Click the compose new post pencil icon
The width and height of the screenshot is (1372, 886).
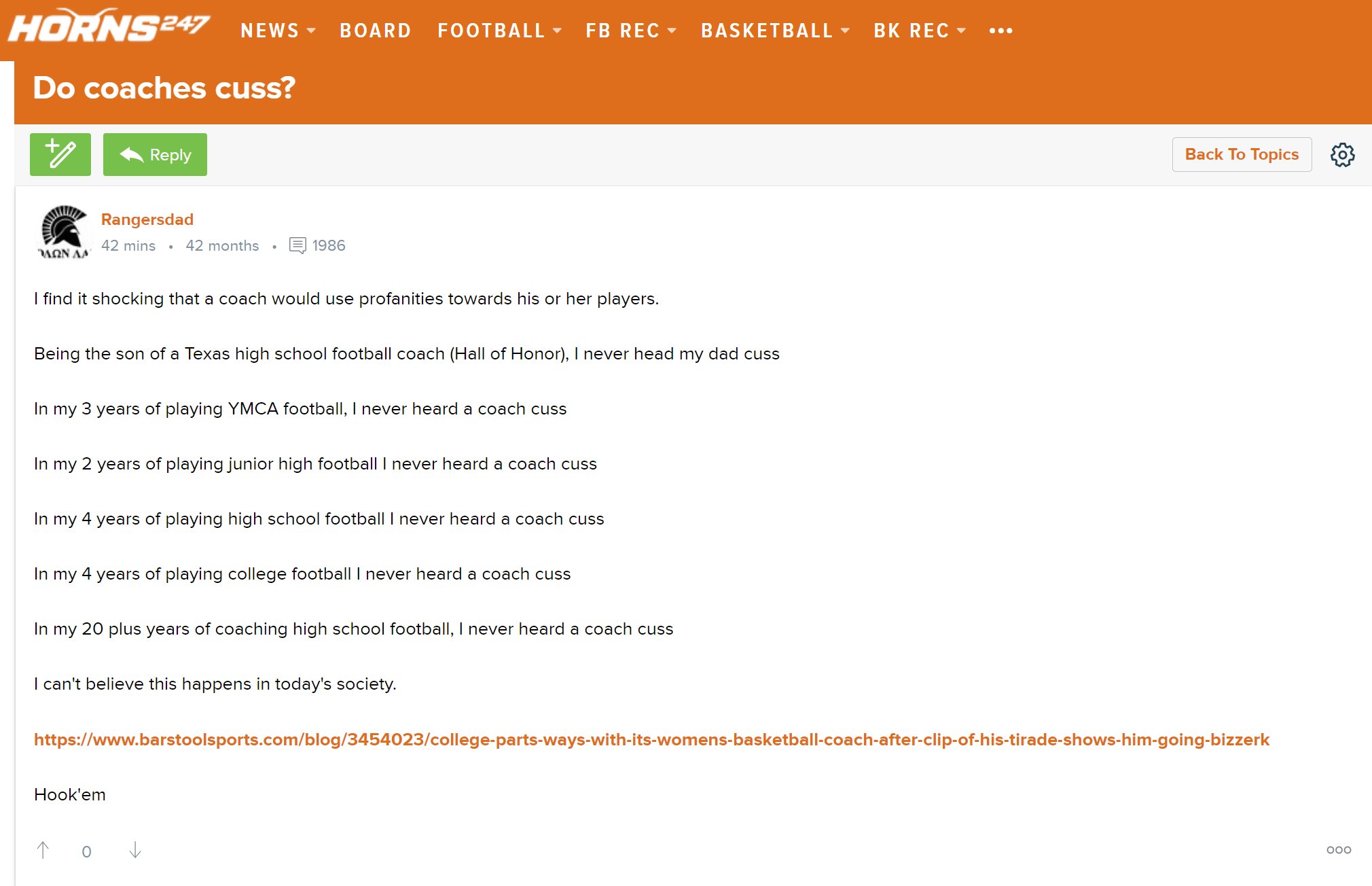coord(60,154)
